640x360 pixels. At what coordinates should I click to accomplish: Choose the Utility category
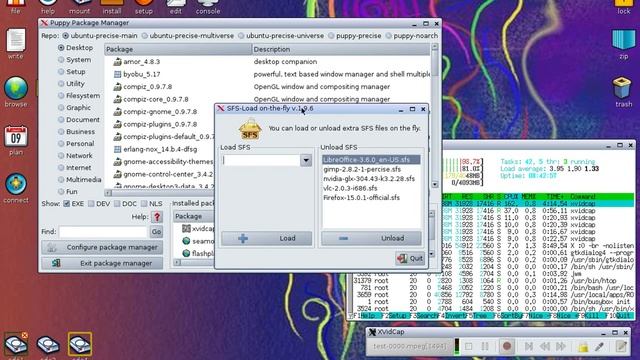click(71, 84)
